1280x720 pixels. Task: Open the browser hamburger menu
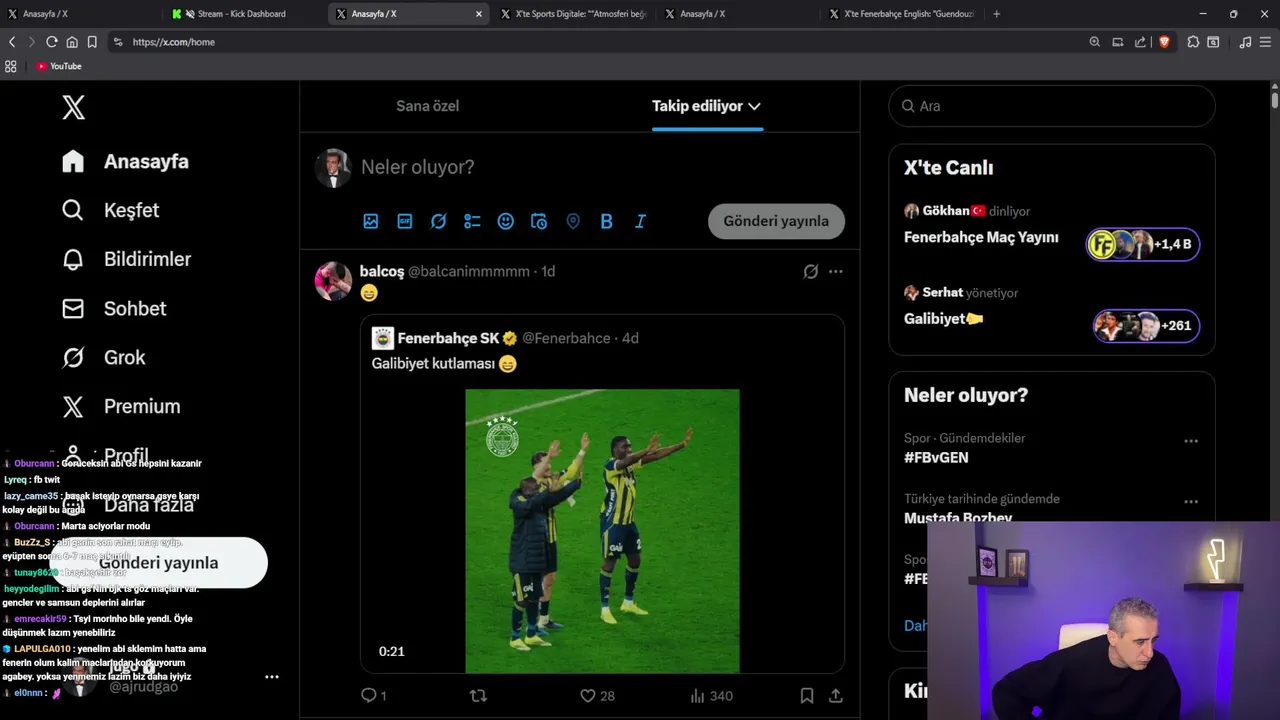pos(1266,42)
